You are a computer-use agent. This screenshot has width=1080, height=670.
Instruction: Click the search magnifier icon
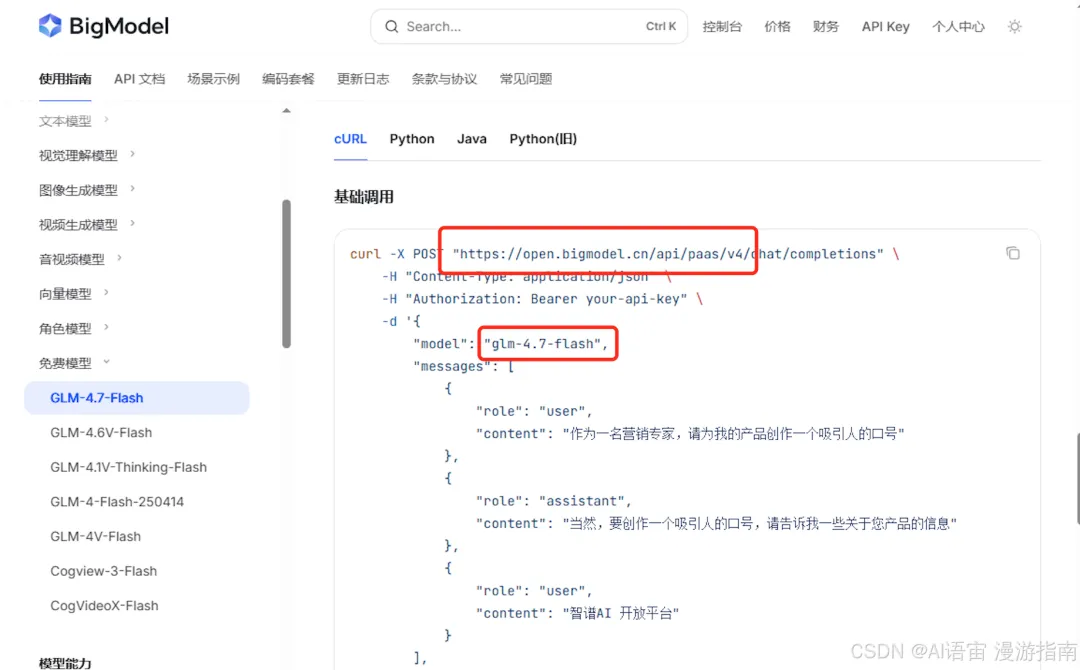391,27
